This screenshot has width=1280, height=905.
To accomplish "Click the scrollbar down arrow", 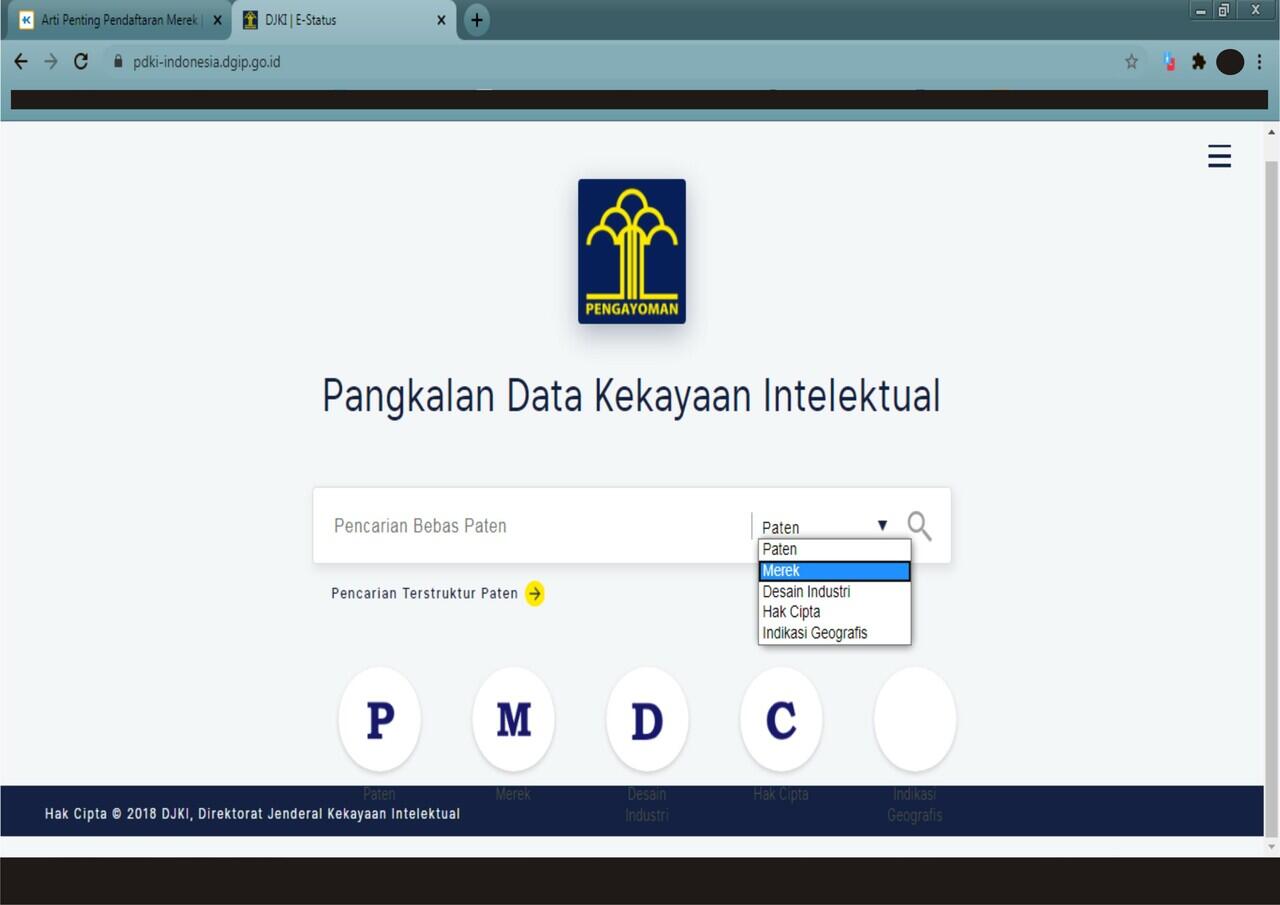I will [x=1272, y=847].
